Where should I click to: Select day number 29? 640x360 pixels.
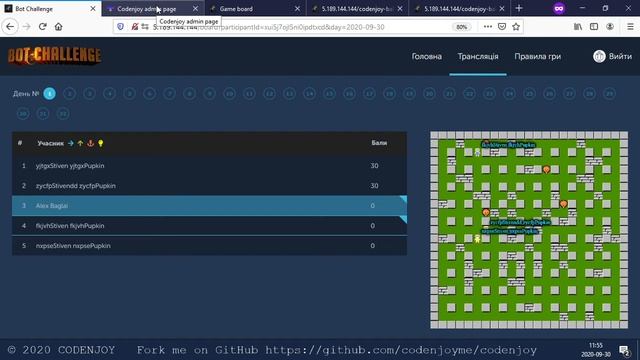tap(609, 94)
